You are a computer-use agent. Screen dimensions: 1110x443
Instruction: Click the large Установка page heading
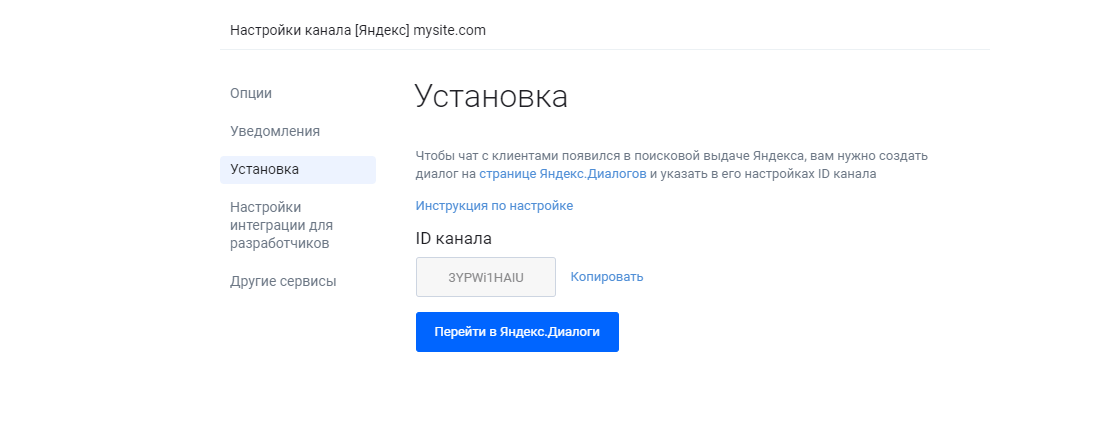click(x=491, y=96)
